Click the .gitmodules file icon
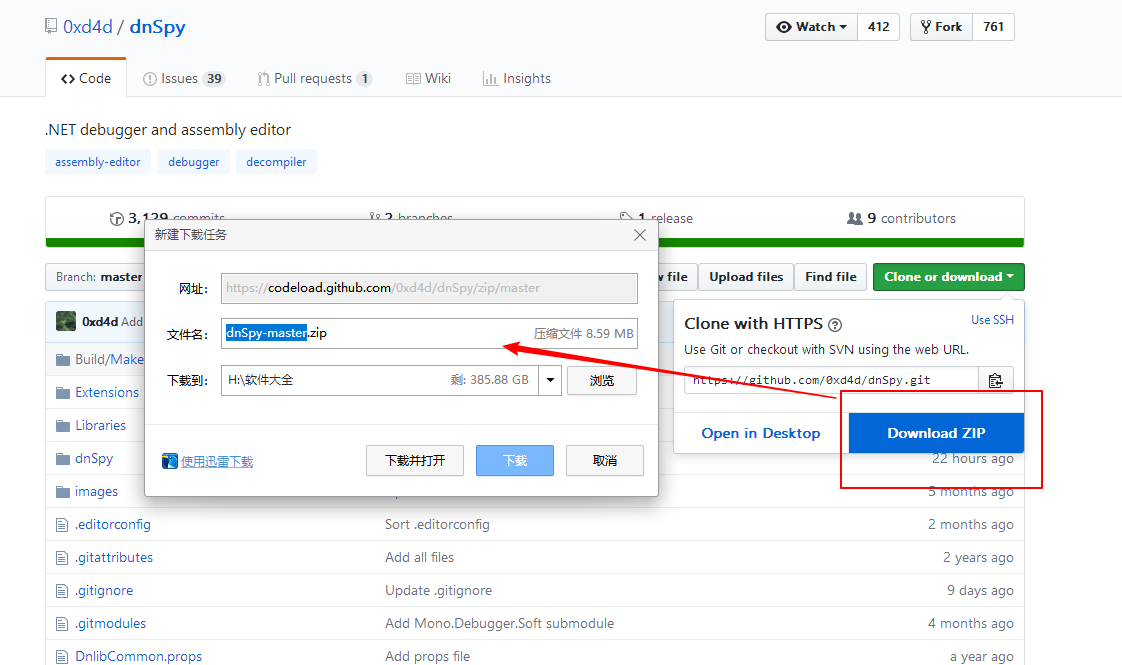Image resolution: width=1122 pixels, height=665 pixels. pos(62,623)
